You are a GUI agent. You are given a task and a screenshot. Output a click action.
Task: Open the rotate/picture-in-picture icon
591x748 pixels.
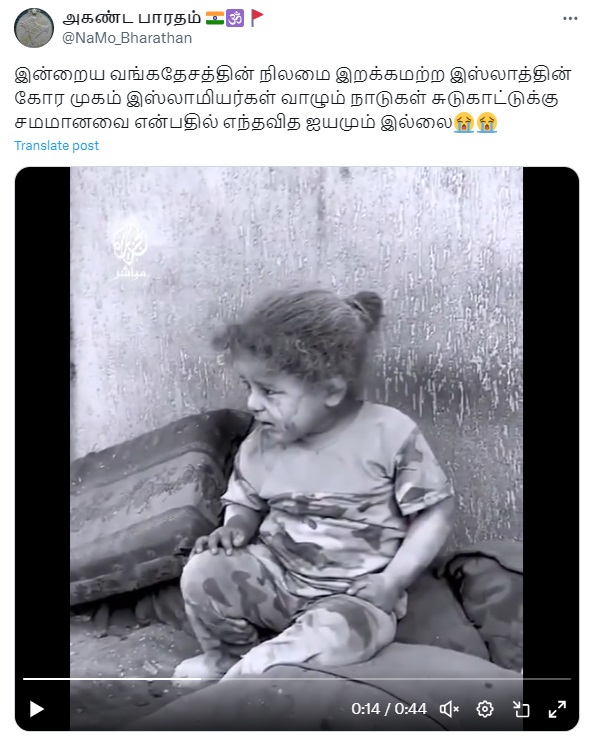pyautogui.click(x=521, y=709)
